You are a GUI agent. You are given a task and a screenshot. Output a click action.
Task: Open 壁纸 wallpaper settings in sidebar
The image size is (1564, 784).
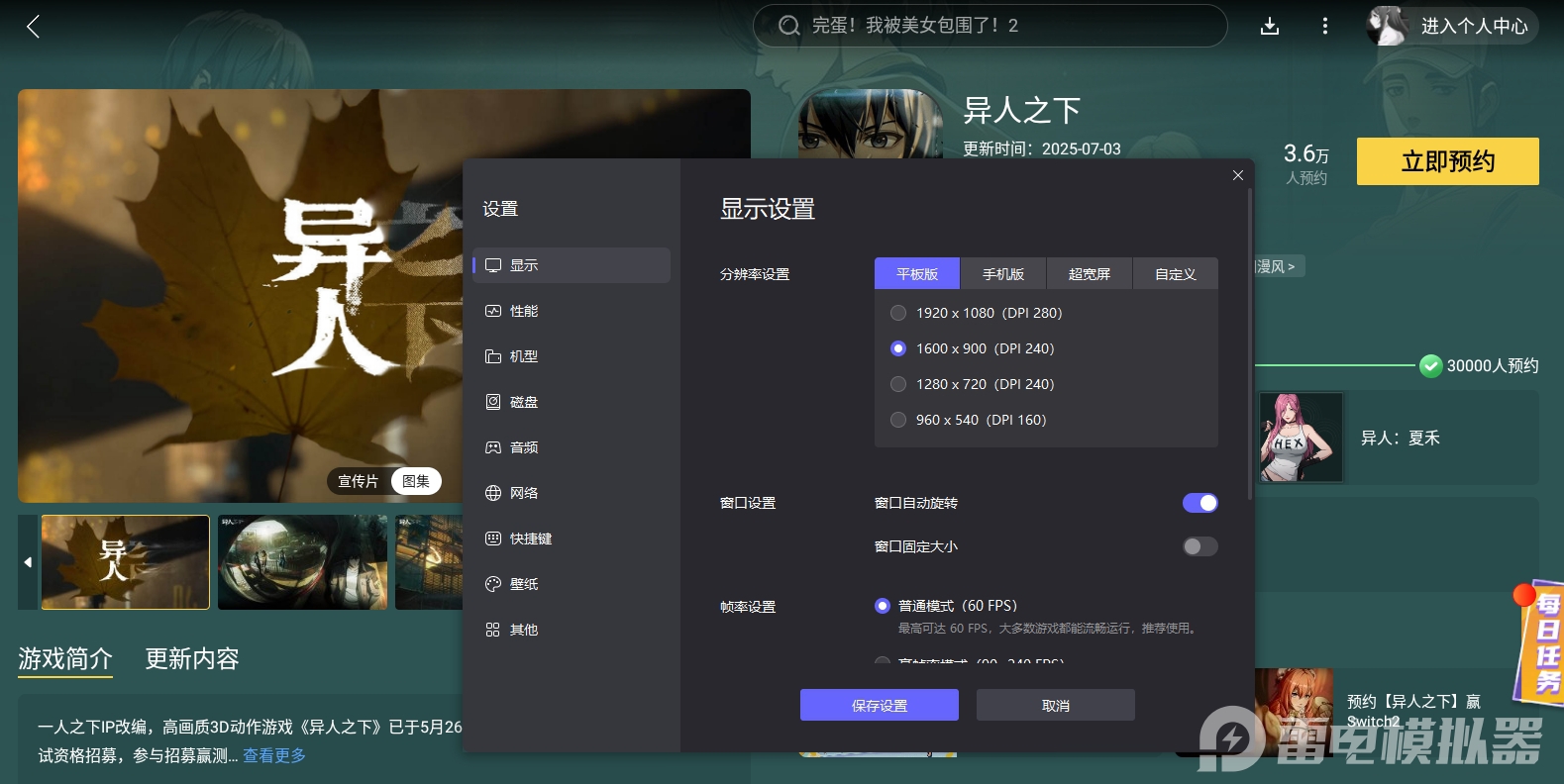pyautogui.click(x=572, y=584)
